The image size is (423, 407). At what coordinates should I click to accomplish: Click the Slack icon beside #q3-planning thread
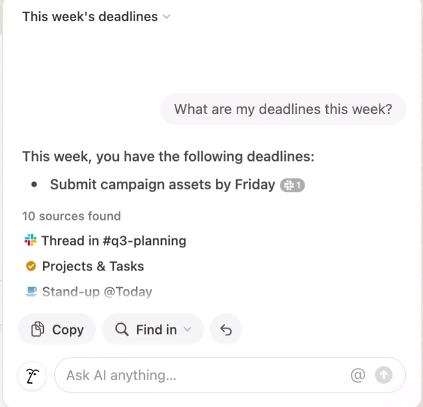(31, 240)
